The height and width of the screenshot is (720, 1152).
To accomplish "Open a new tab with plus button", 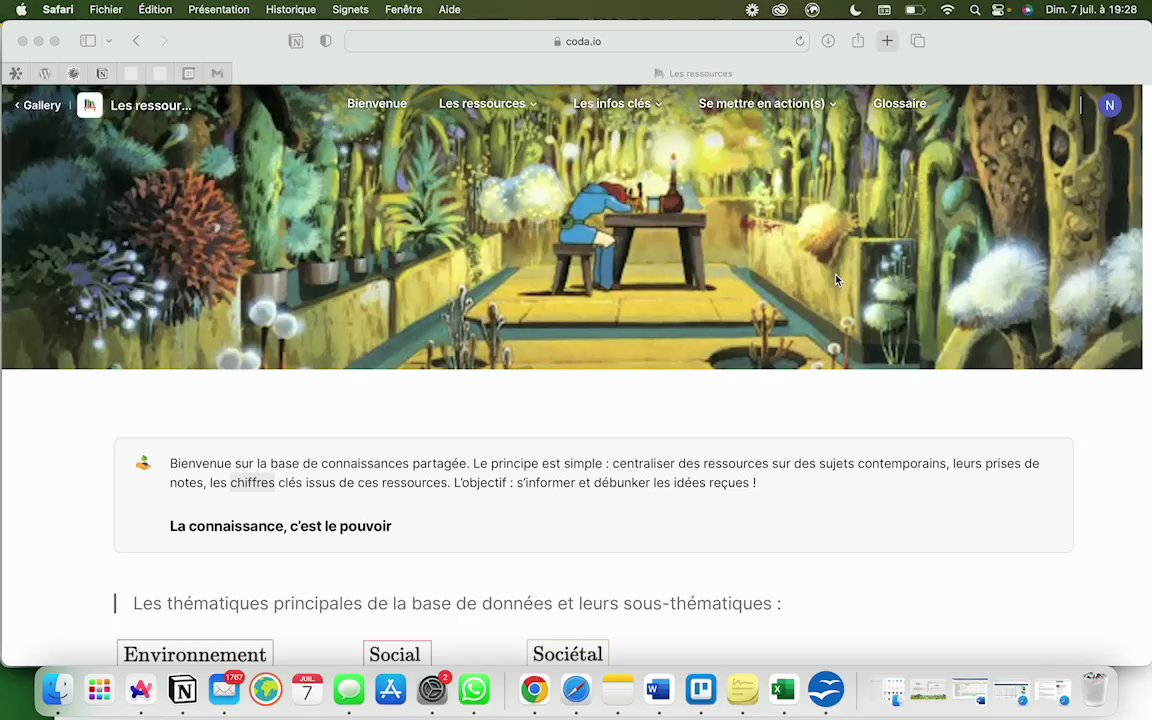I will pyautogui.click(x=887, y=41).
